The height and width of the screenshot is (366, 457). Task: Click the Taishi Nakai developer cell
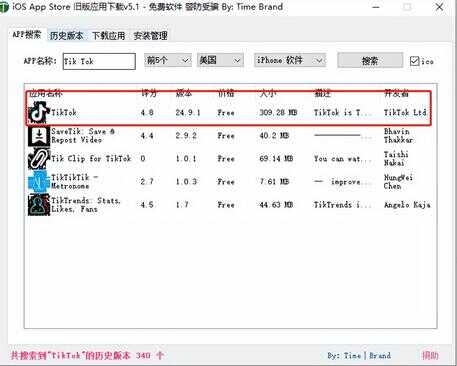pyautogui.click(x=396, y=159)
